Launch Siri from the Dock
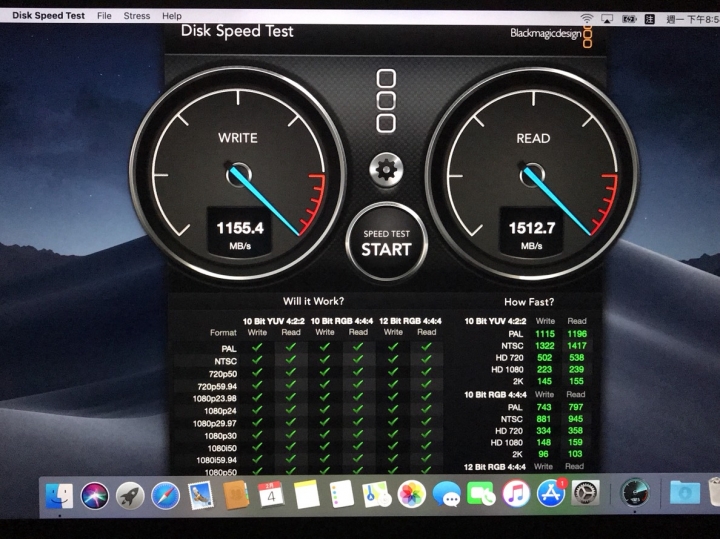 point(95,496)
